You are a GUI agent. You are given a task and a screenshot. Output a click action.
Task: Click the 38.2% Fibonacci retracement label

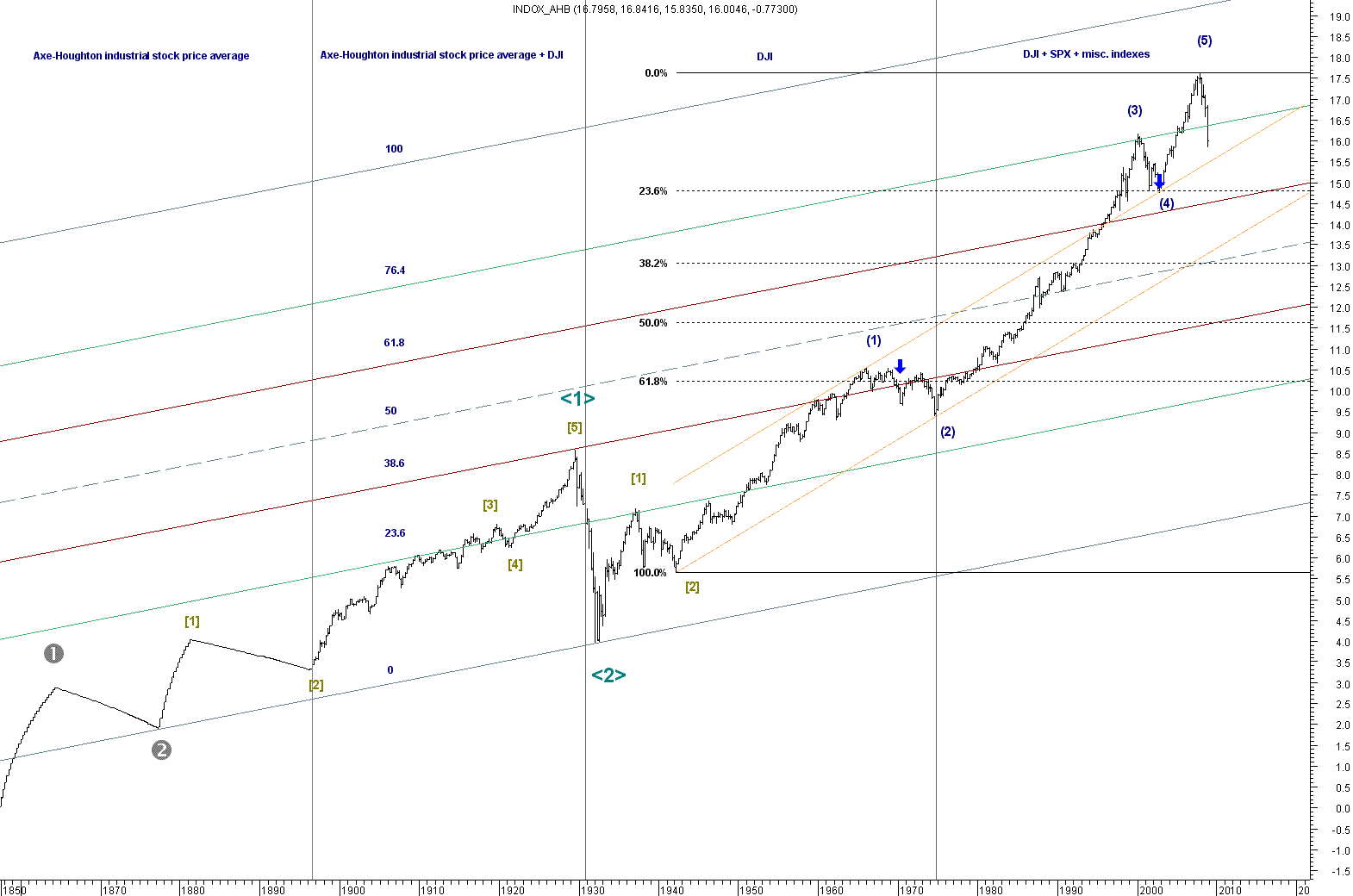click(652, 264)
